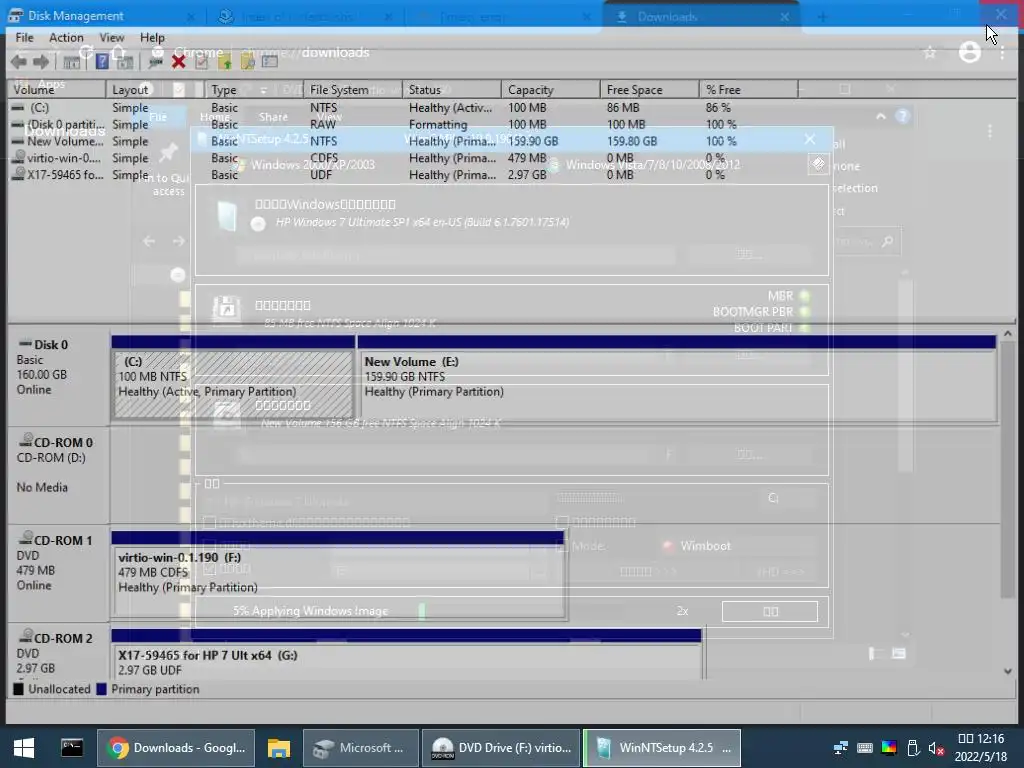Click the key-shaped toolbar icon left of red X
The width and height of the screenshot is (1024, 768).
click(x=155, y=62)
